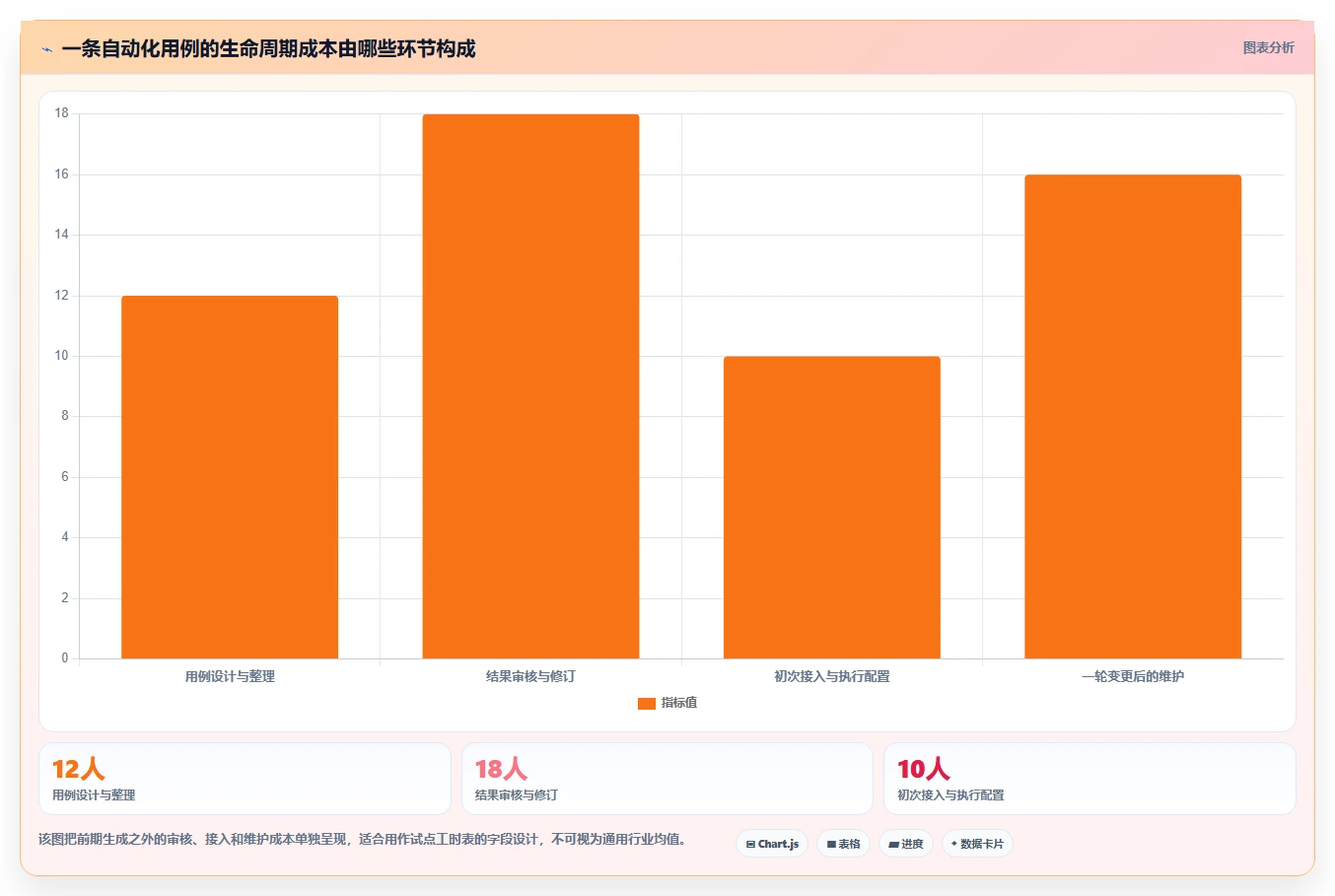Screen dimensions: 1335x896
Task: Click the chart title 一条自动化用例的生命周期成本由哪些环节构成
Action: [x=268, y=48]
